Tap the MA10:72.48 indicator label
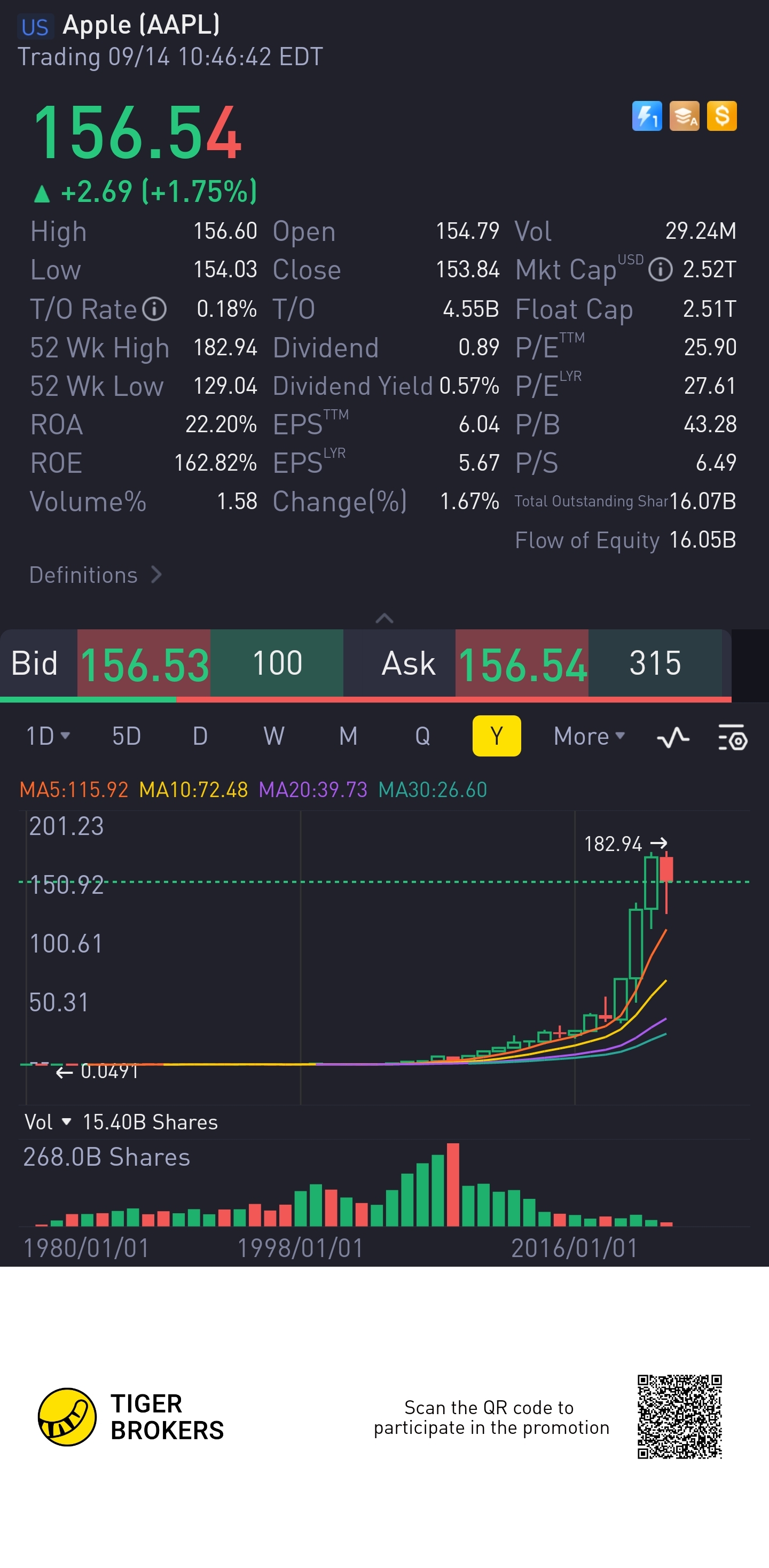 (x=193, y=790)
